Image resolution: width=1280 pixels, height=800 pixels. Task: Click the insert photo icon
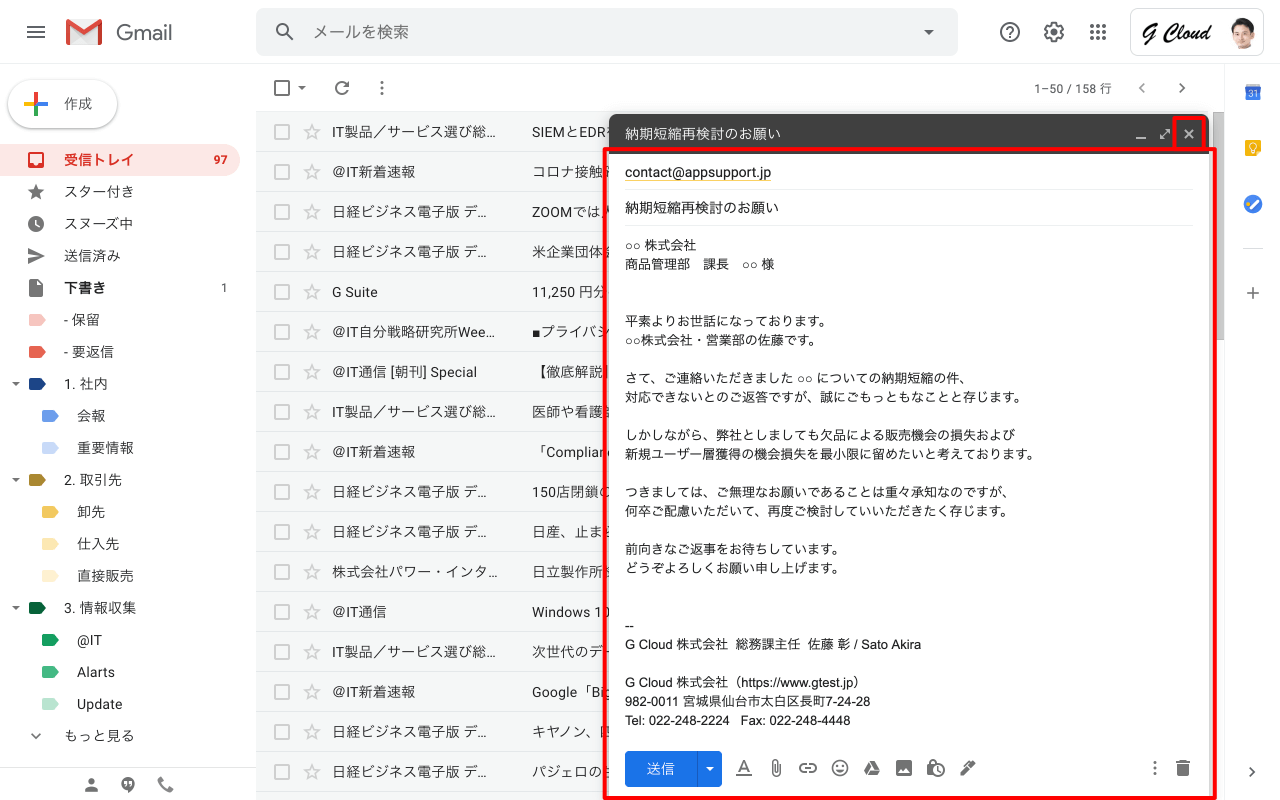pos(904,768)
